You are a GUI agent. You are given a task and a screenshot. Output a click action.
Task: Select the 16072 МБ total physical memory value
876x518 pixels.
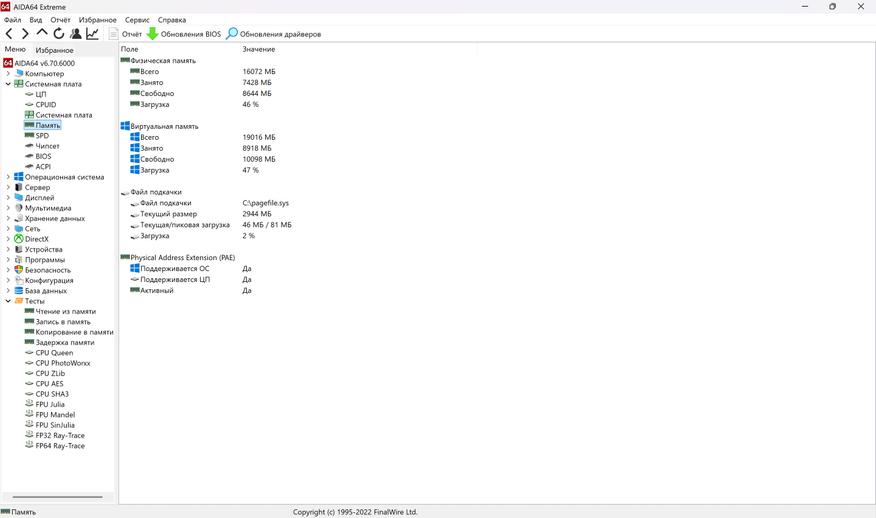[259, 72]
